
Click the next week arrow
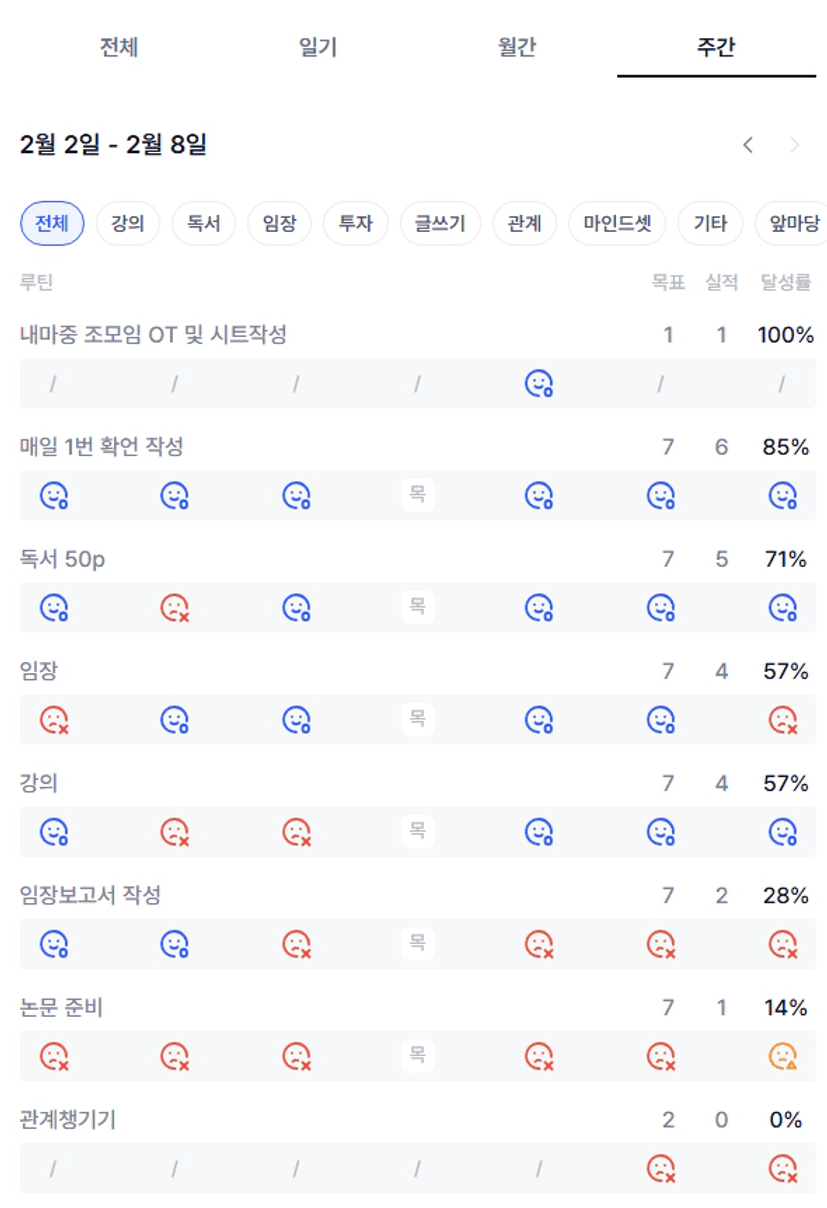tap(795, 145)
